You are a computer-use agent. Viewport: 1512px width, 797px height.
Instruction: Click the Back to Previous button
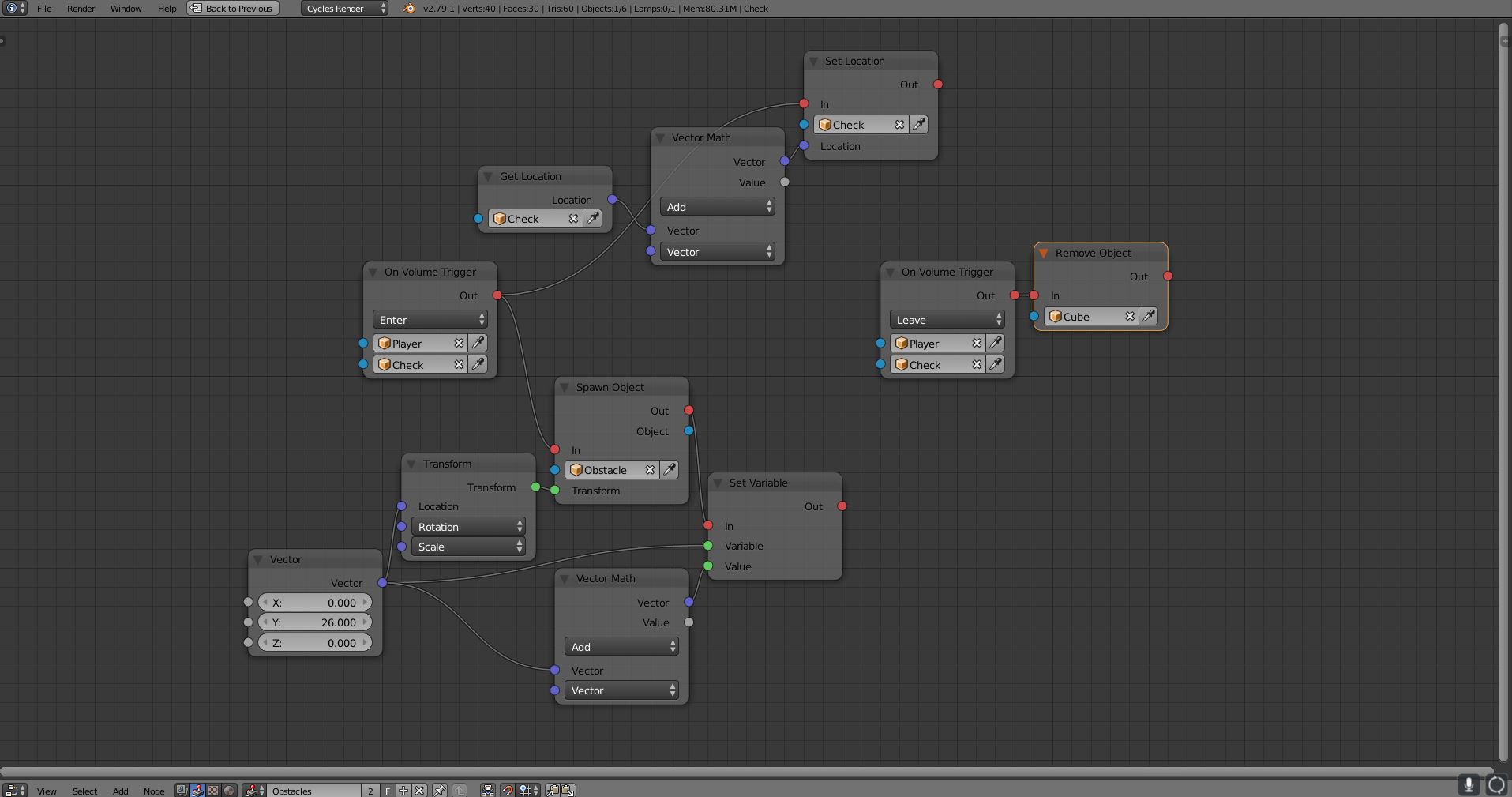pos(231,9)
